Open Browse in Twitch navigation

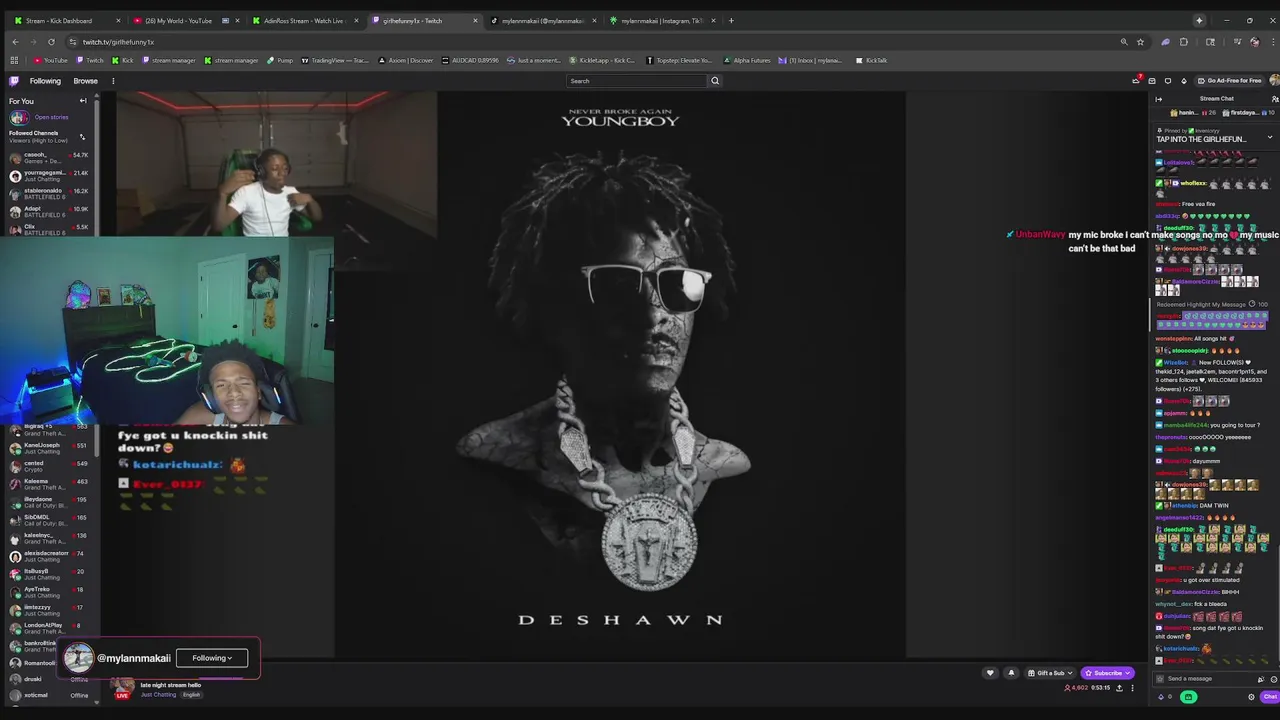tap(86, 81)
